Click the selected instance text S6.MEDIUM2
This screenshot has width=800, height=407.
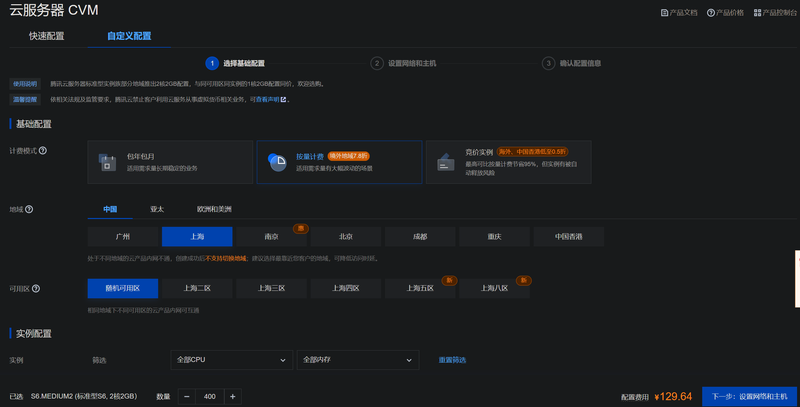click(84, 396)
